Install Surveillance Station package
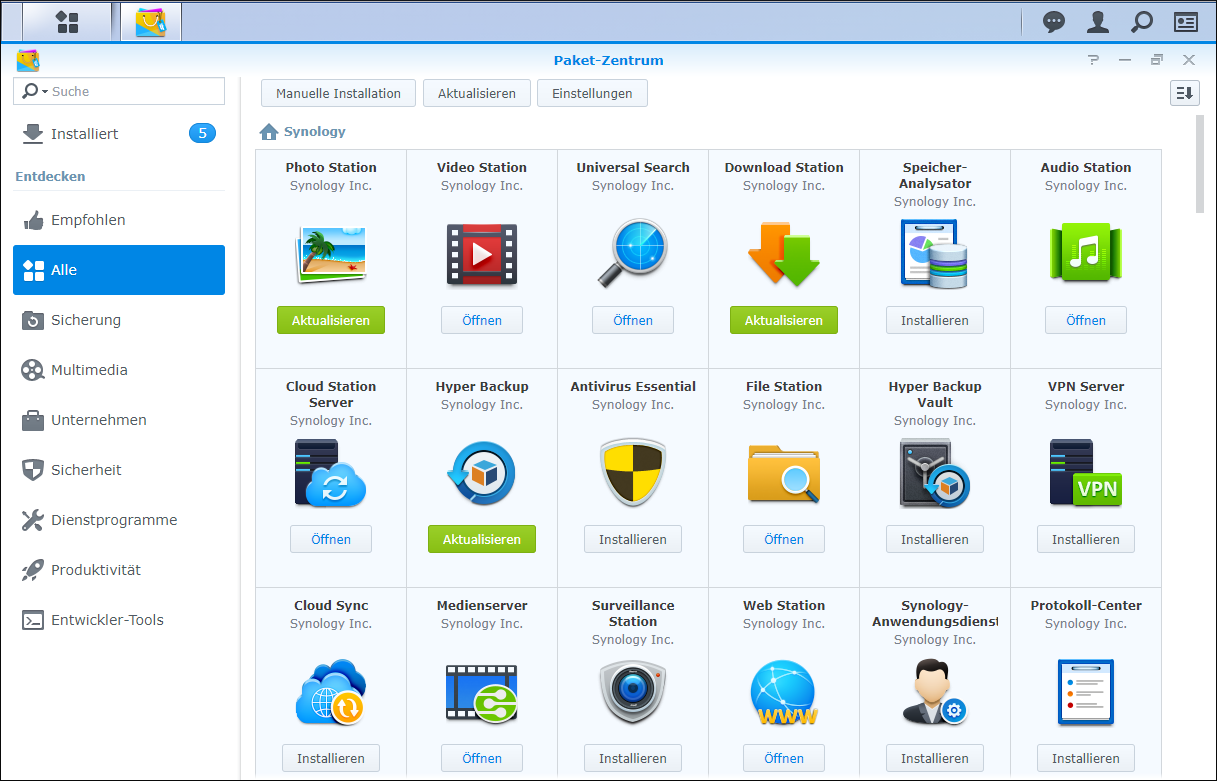1217x781 pixels. click(633, 758)
